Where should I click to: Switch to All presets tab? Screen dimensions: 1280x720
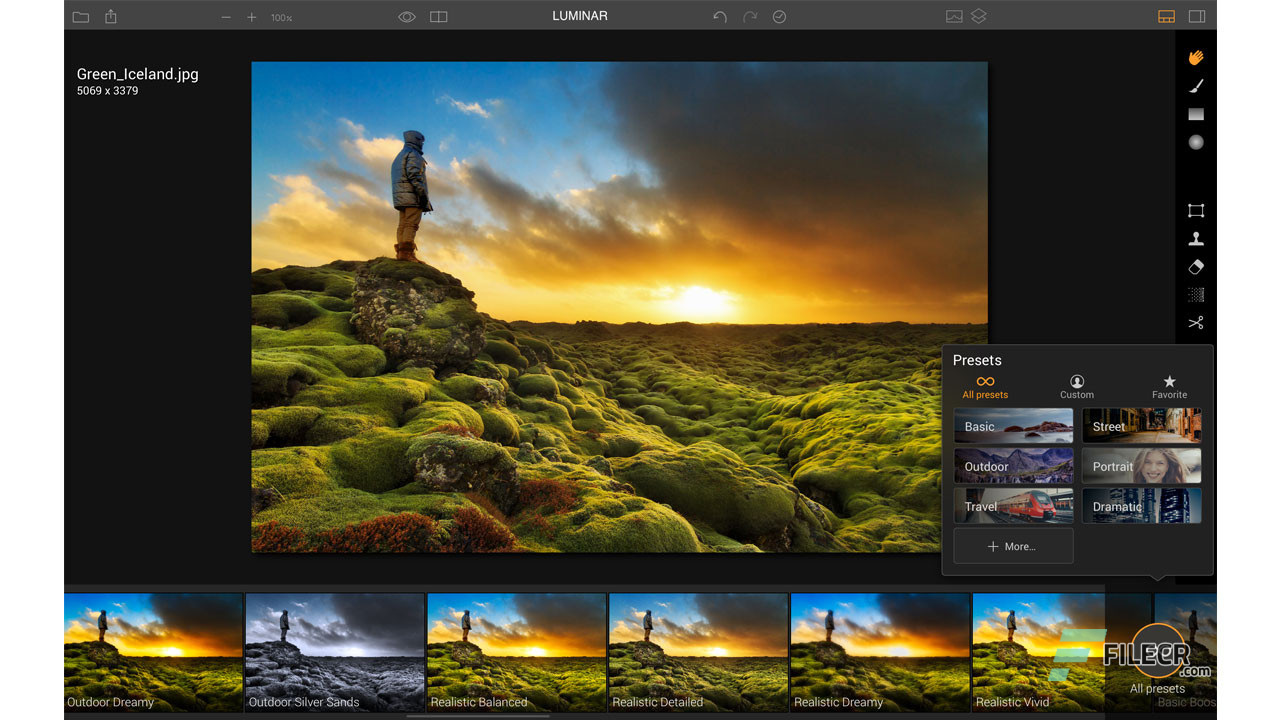coord(985,388)
